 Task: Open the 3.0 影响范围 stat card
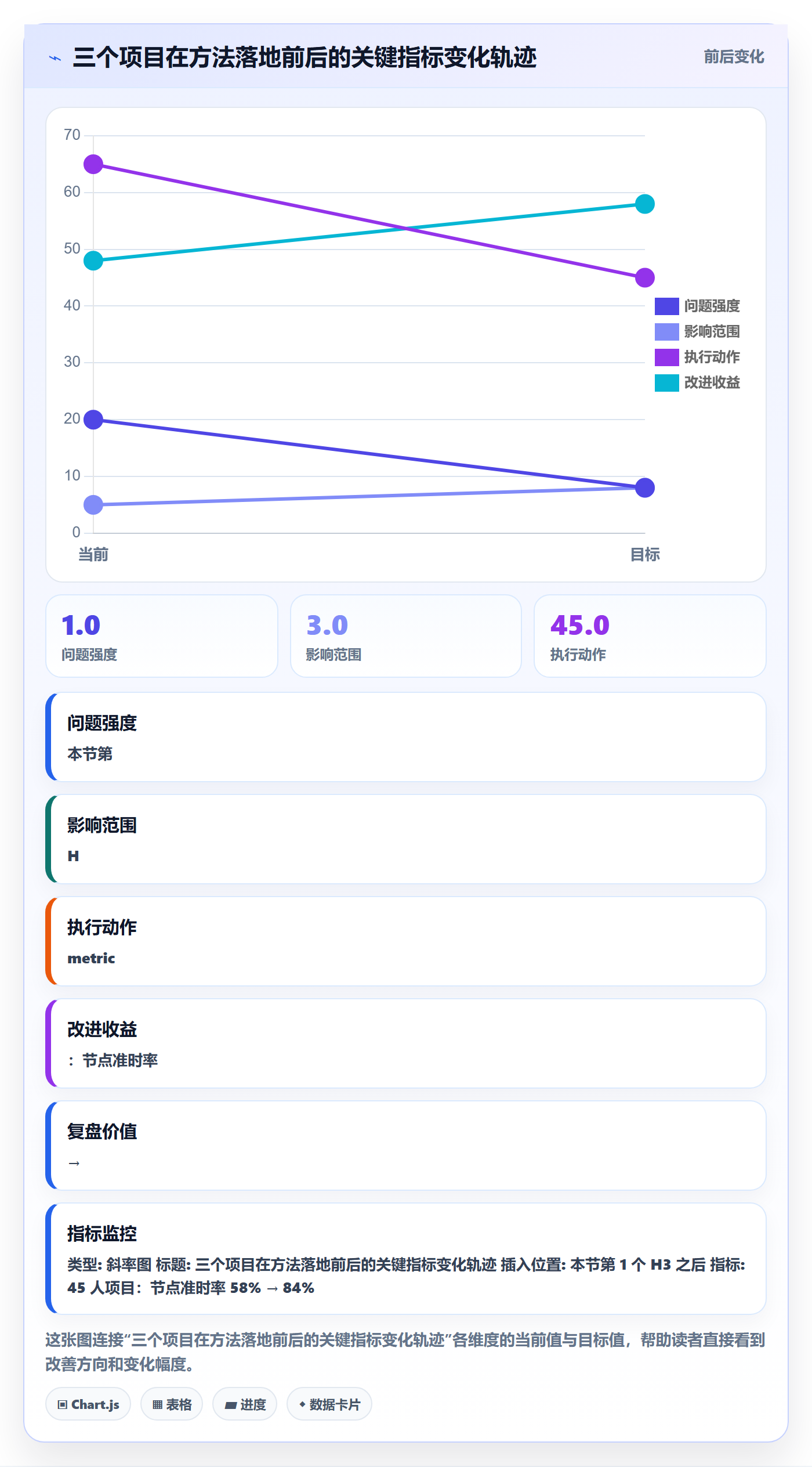pos(406,636)
